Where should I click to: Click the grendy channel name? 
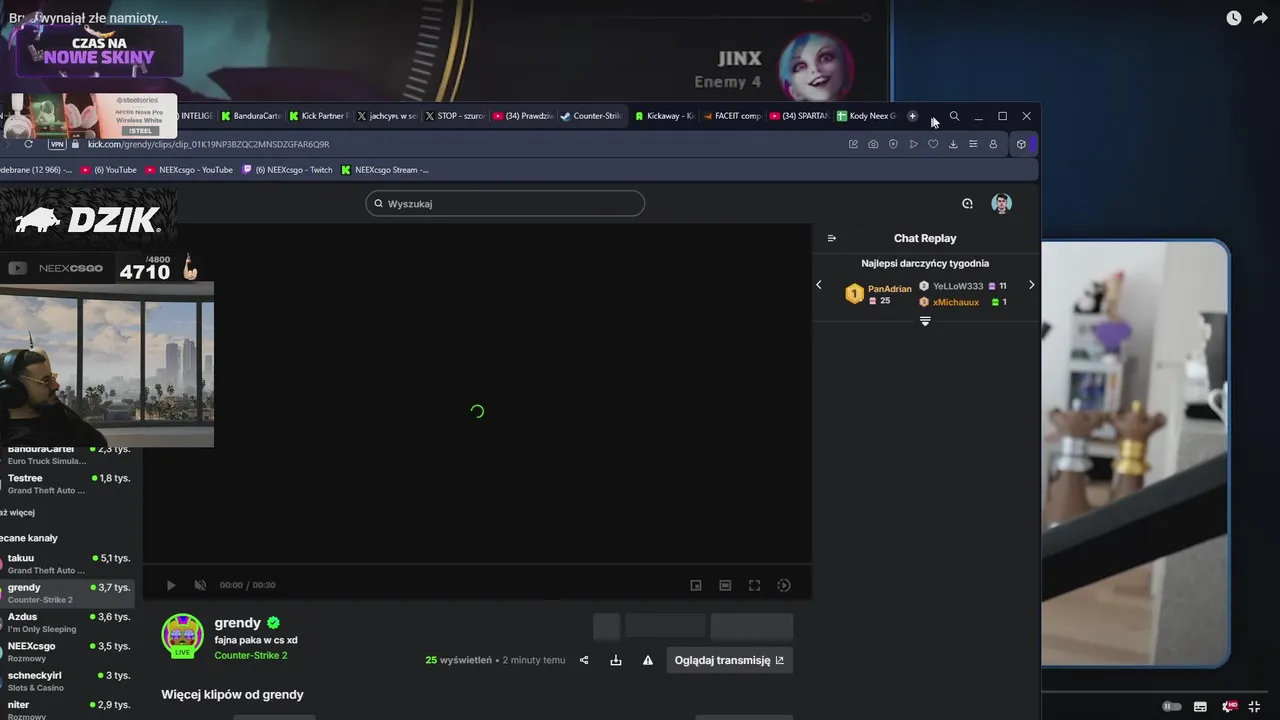tap(238, 622)
